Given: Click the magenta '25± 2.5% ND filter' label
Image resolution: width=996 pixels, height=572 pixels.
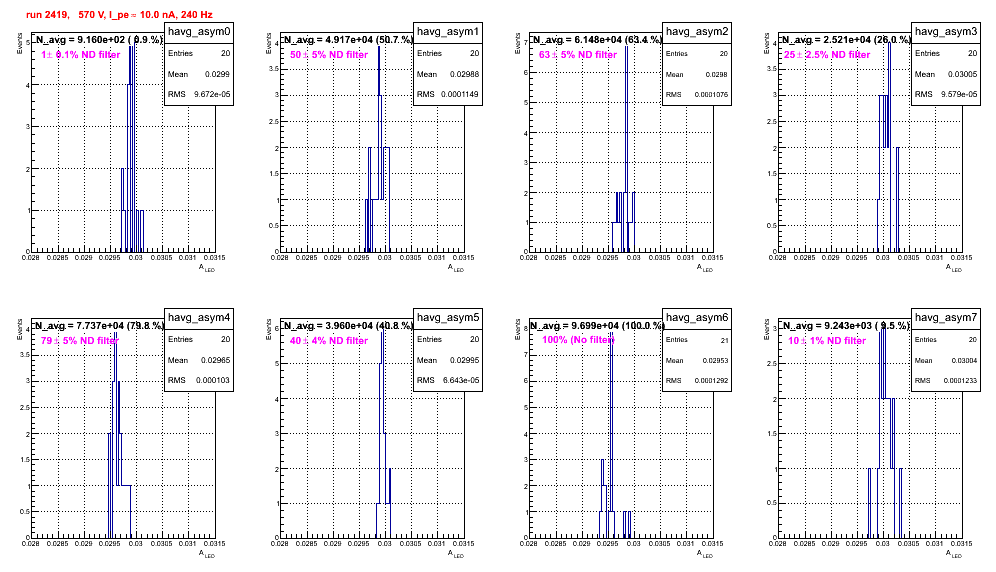Looking at the screenshot, I should [x=827, y=55].
